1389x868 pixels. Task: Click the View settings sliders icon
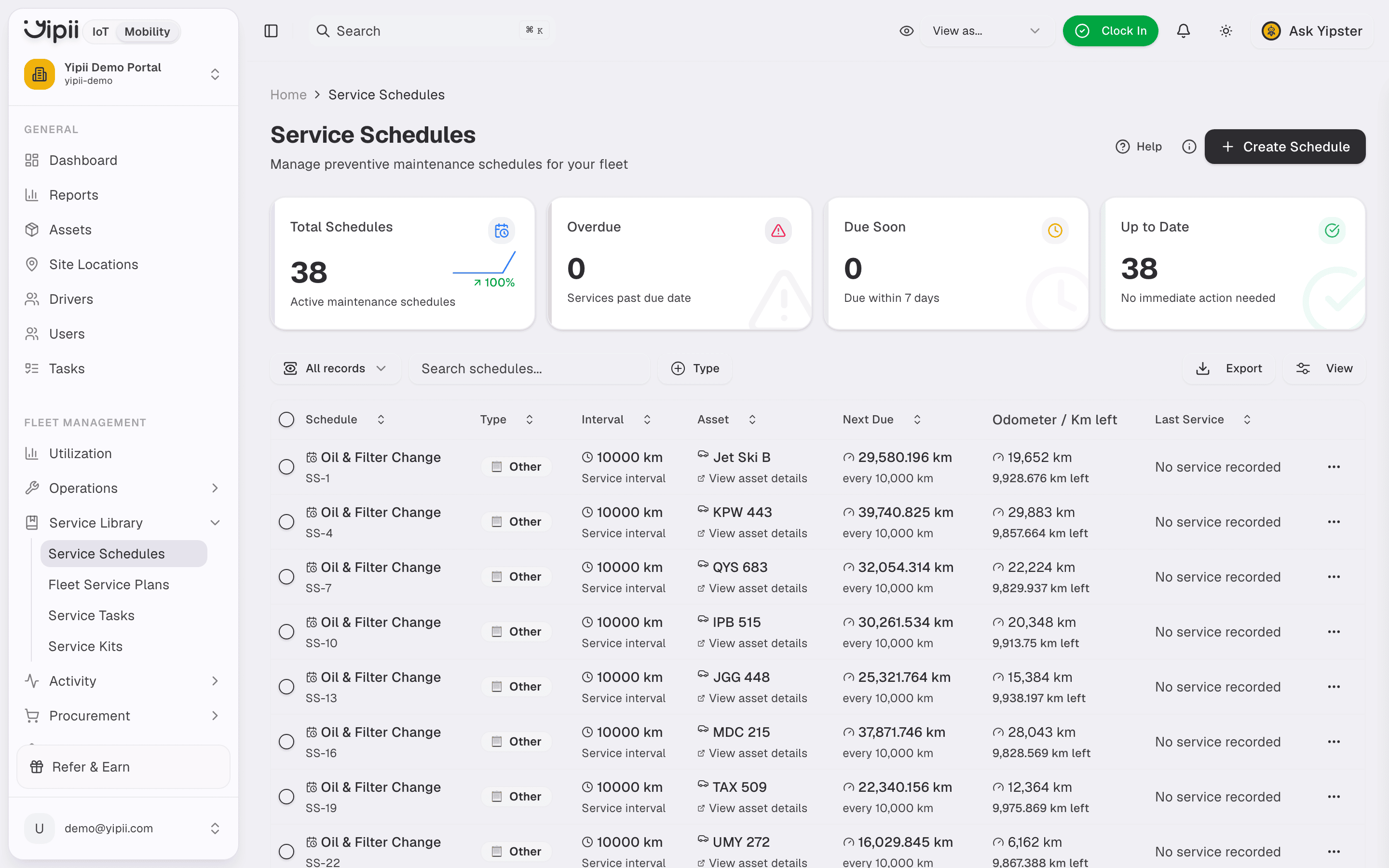tap(1303, 368)
